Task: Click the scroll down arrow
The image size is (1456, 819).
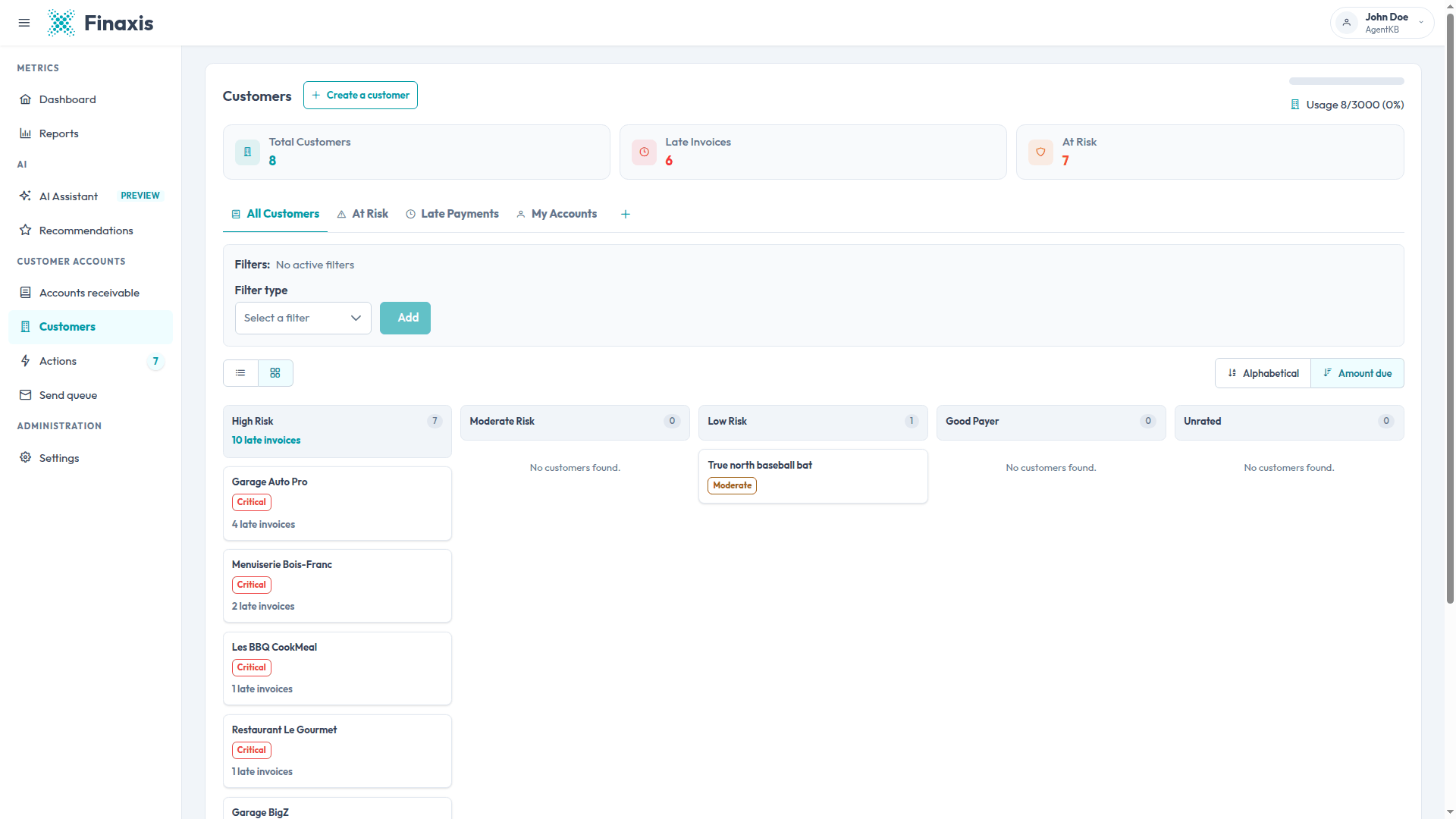Action: (1450, 812)
